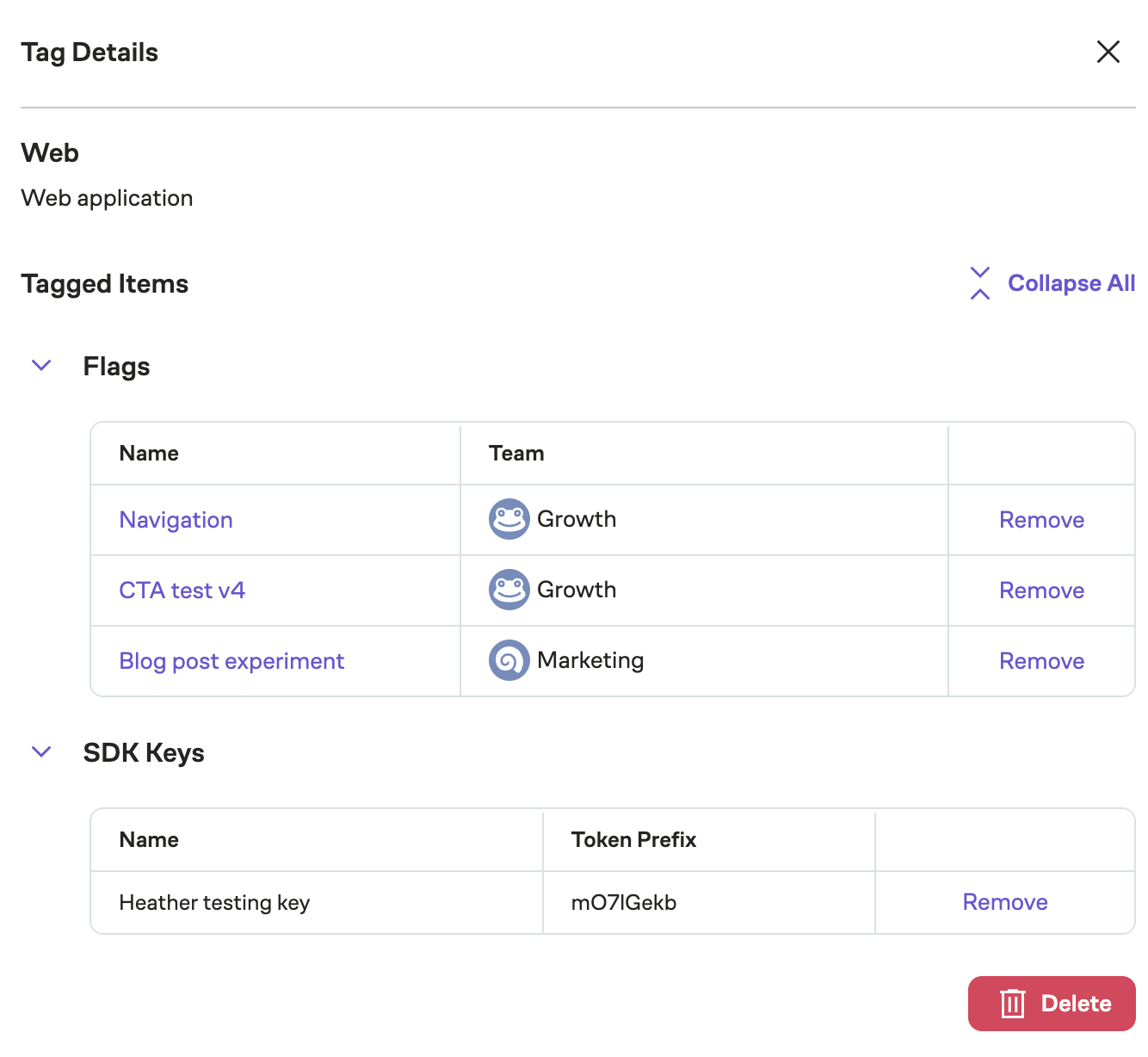1148x1057 pixels.
Task: Remove Blog post experiment from tag
Action: click(x=1041, y=661)
